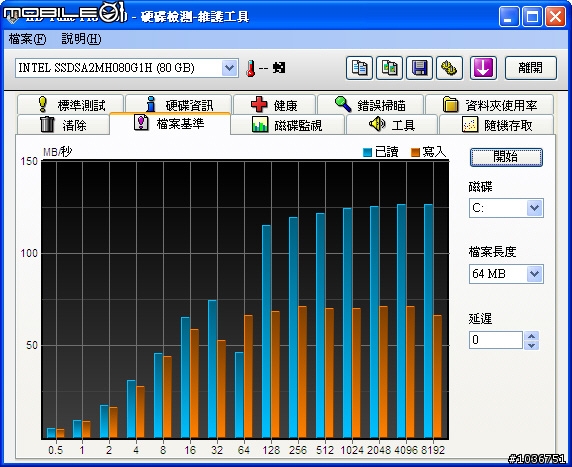Click the copy text to clipboard icon
Screen dimensions: 572x467
click(x=359, y=68)
